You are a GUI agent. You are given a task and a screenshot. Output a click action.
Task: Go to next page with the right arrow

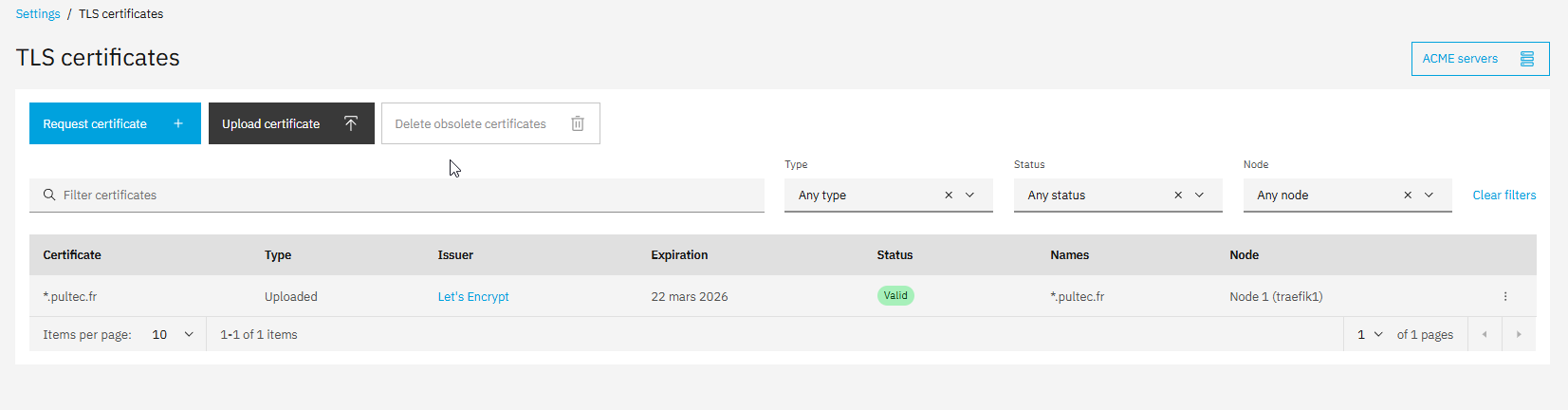pyautogui.click(x=1518, y=335)
